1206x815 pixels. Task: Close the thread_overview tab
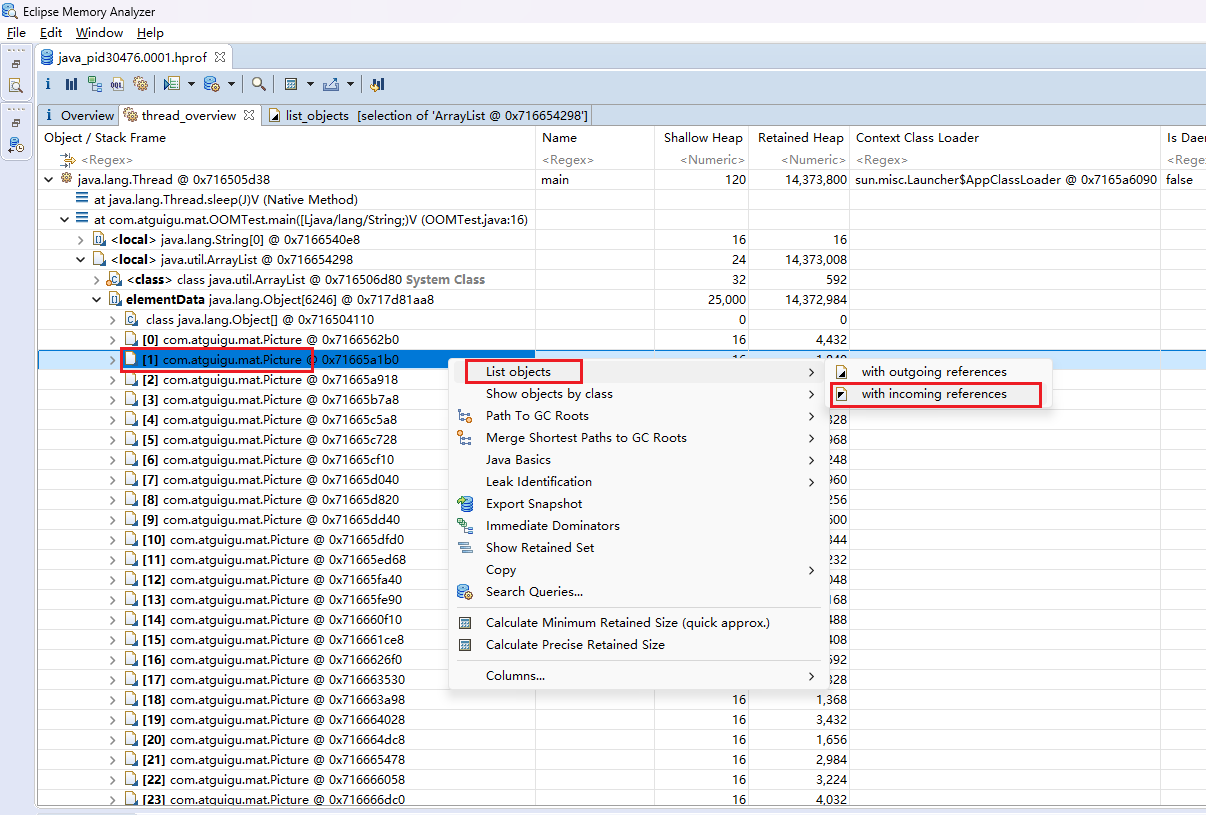point(249,115)
